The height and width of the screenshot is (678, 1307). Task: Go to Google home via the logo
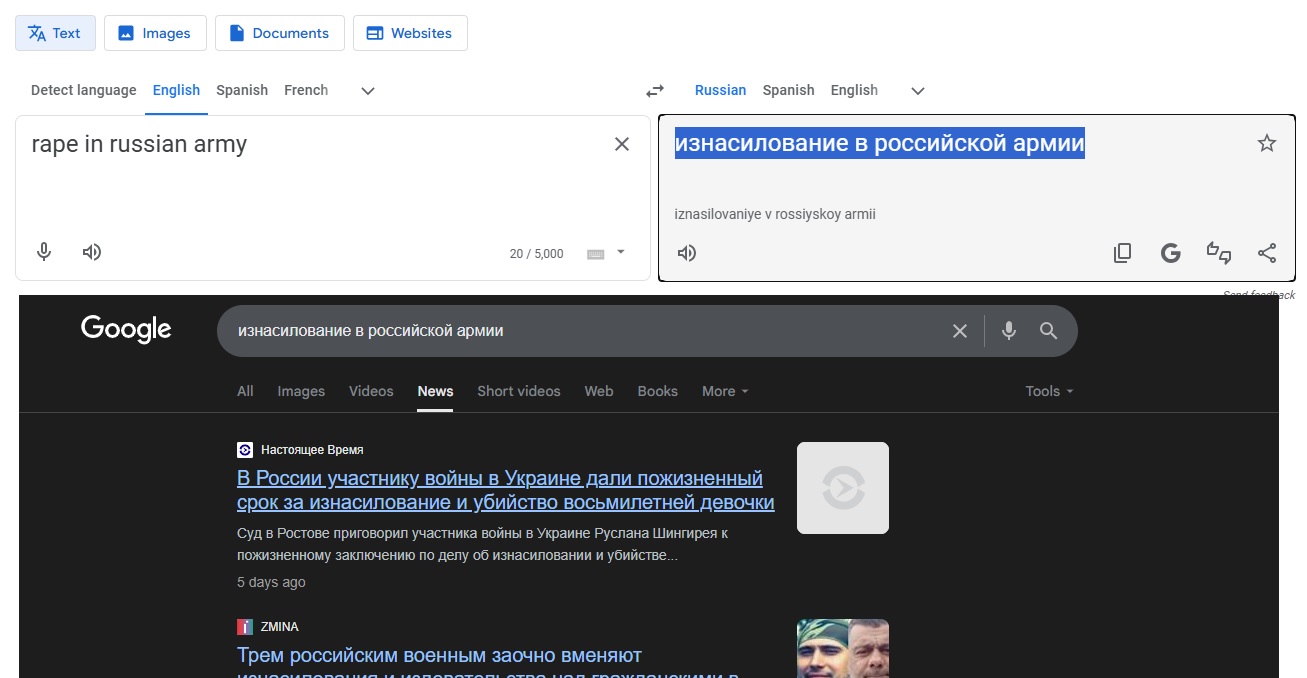126,329
